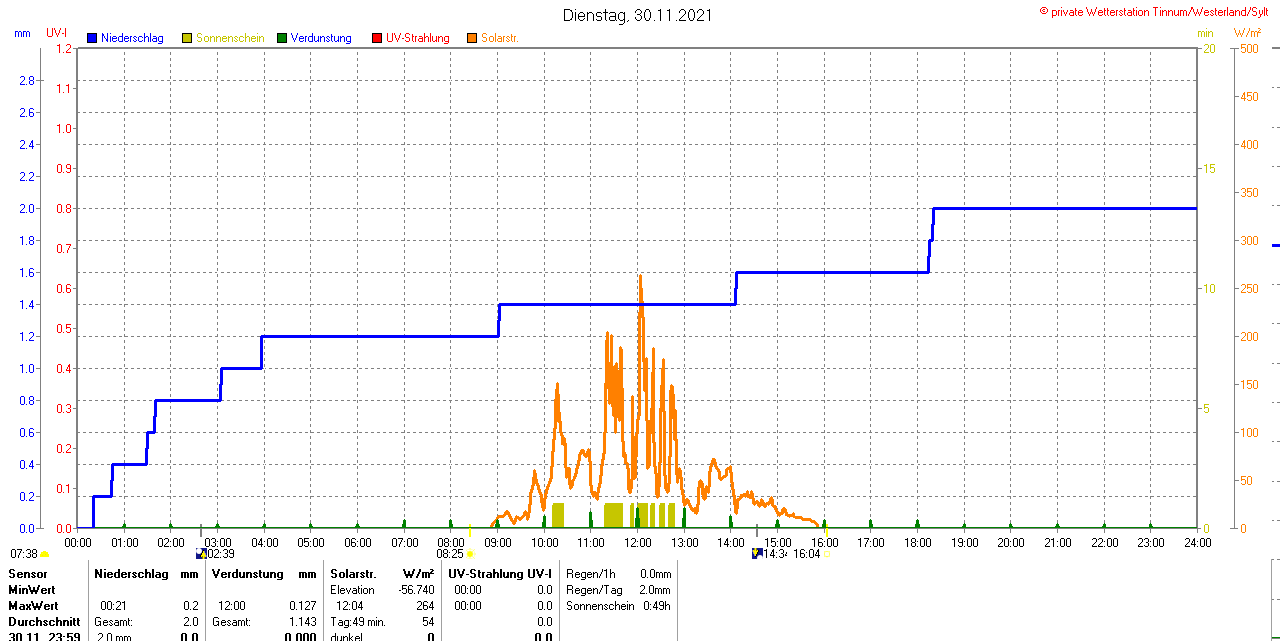Viewport: 1280px width, 641px height.
Task: Click the blue dash marker at right edge
Action: (x=1275, y=245)
